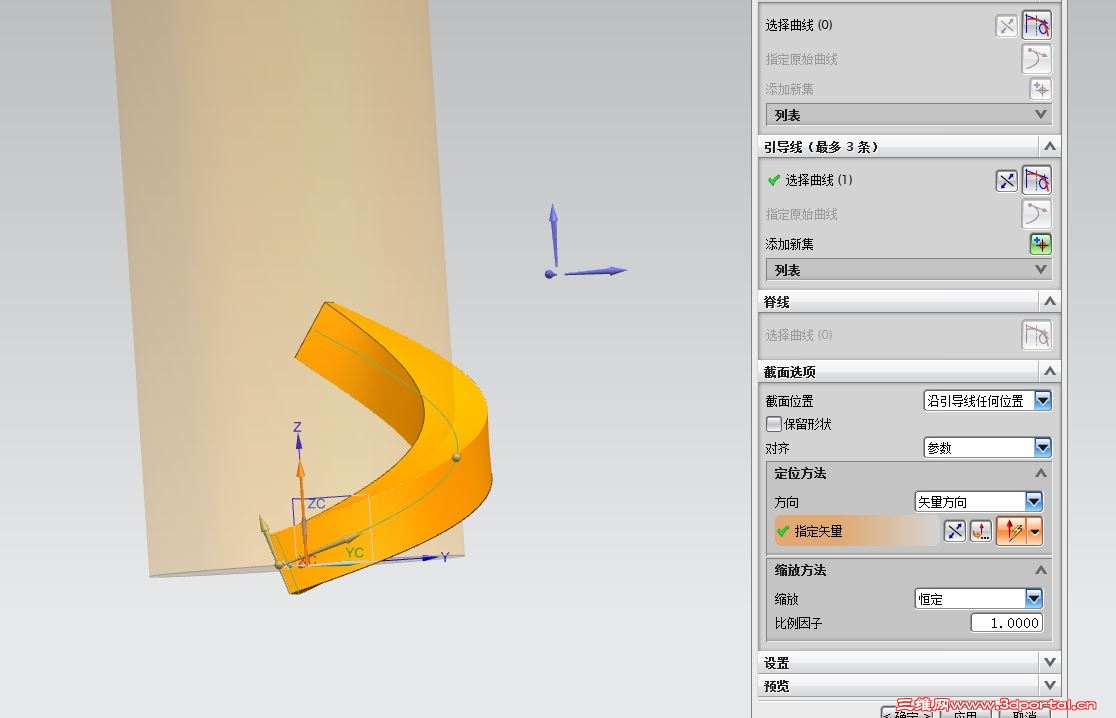
Task: Expand the 预览 section
Action: tap(1049, 685)
